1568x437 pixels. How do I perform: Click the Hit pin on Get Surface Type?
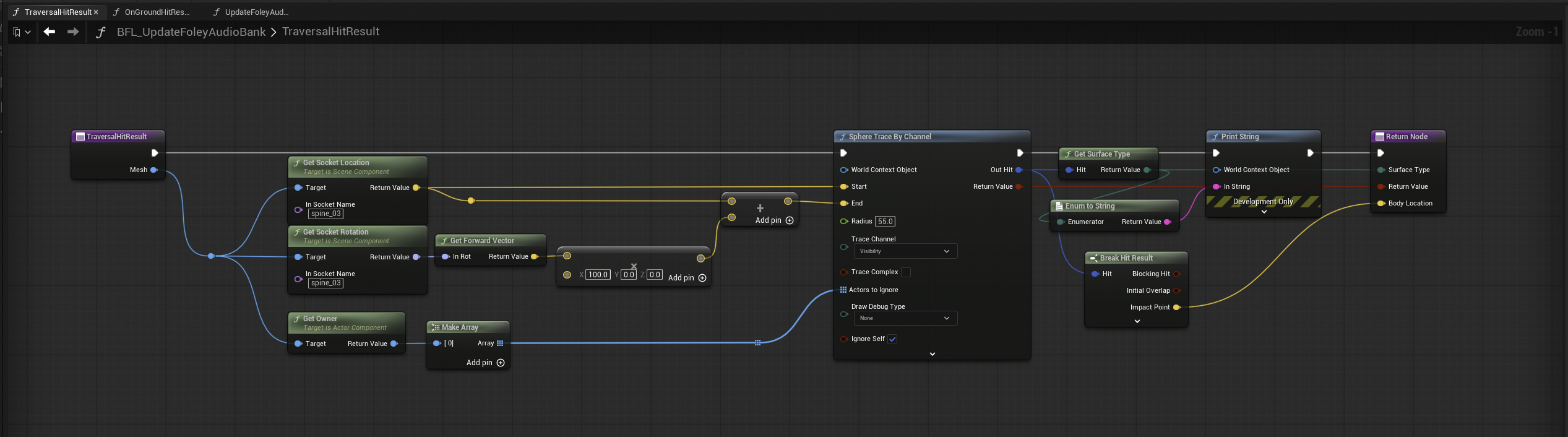coord(1069,170)
